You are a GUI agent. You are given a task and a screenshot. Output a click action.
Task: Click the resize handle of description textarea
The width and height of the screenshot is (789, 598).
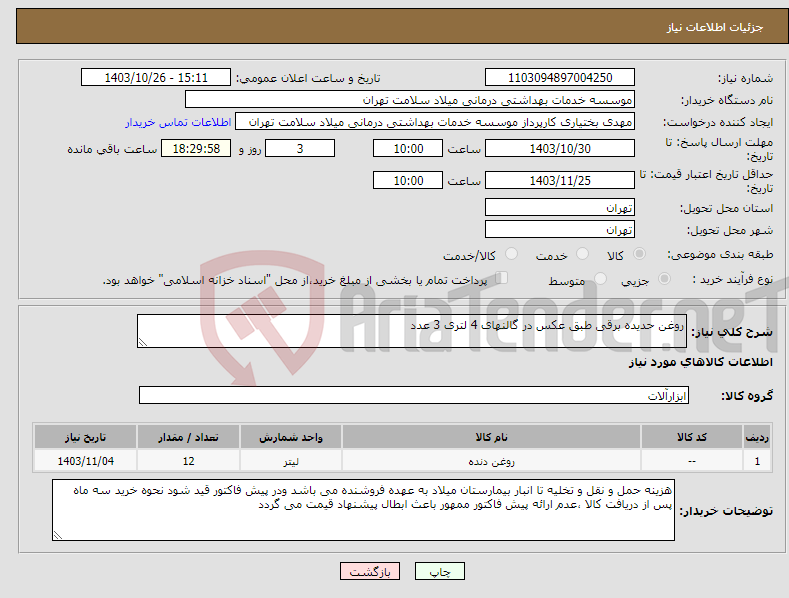[x=143, y=342]
